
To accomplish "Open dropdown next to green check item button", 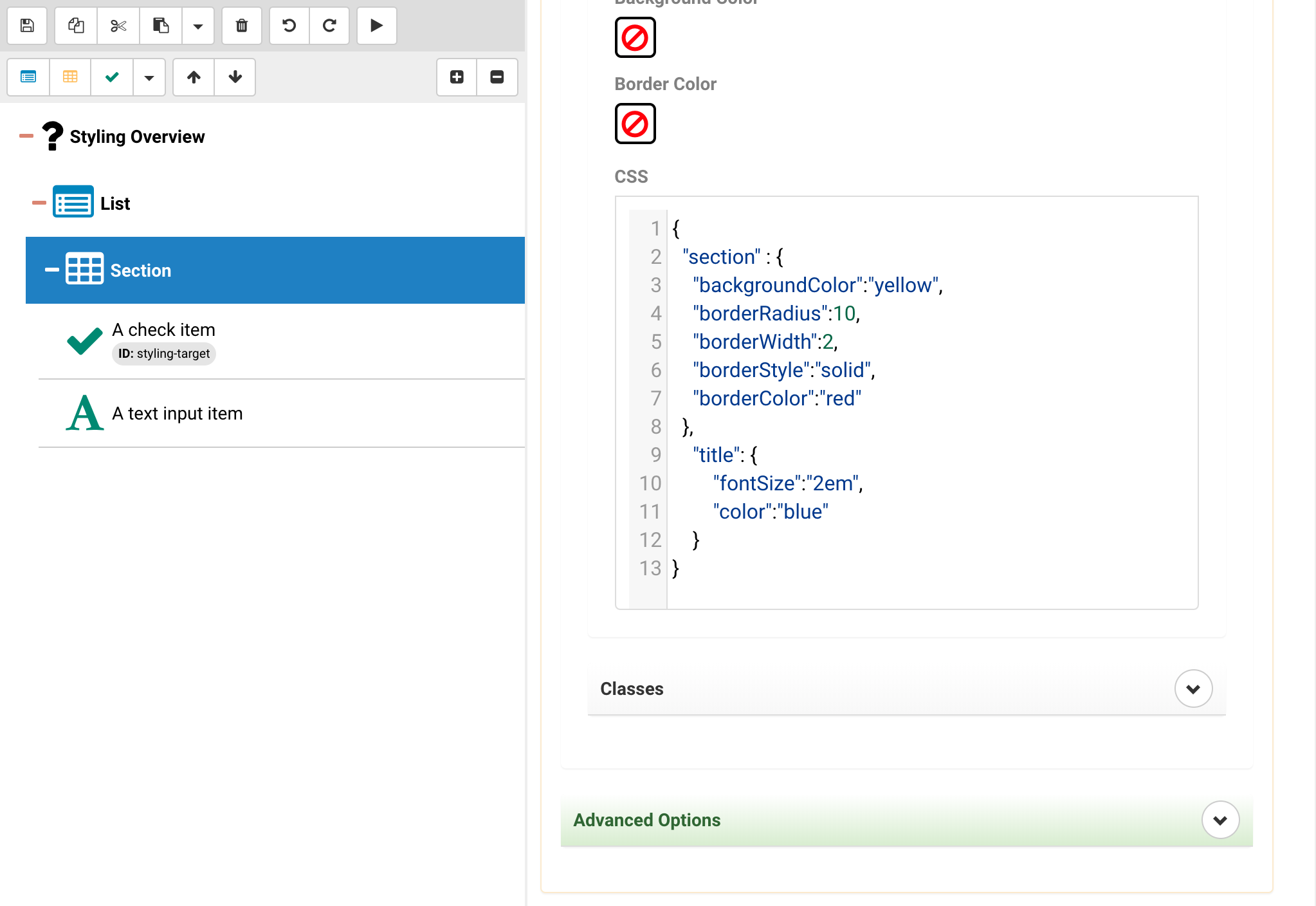I will coord(149,77).
